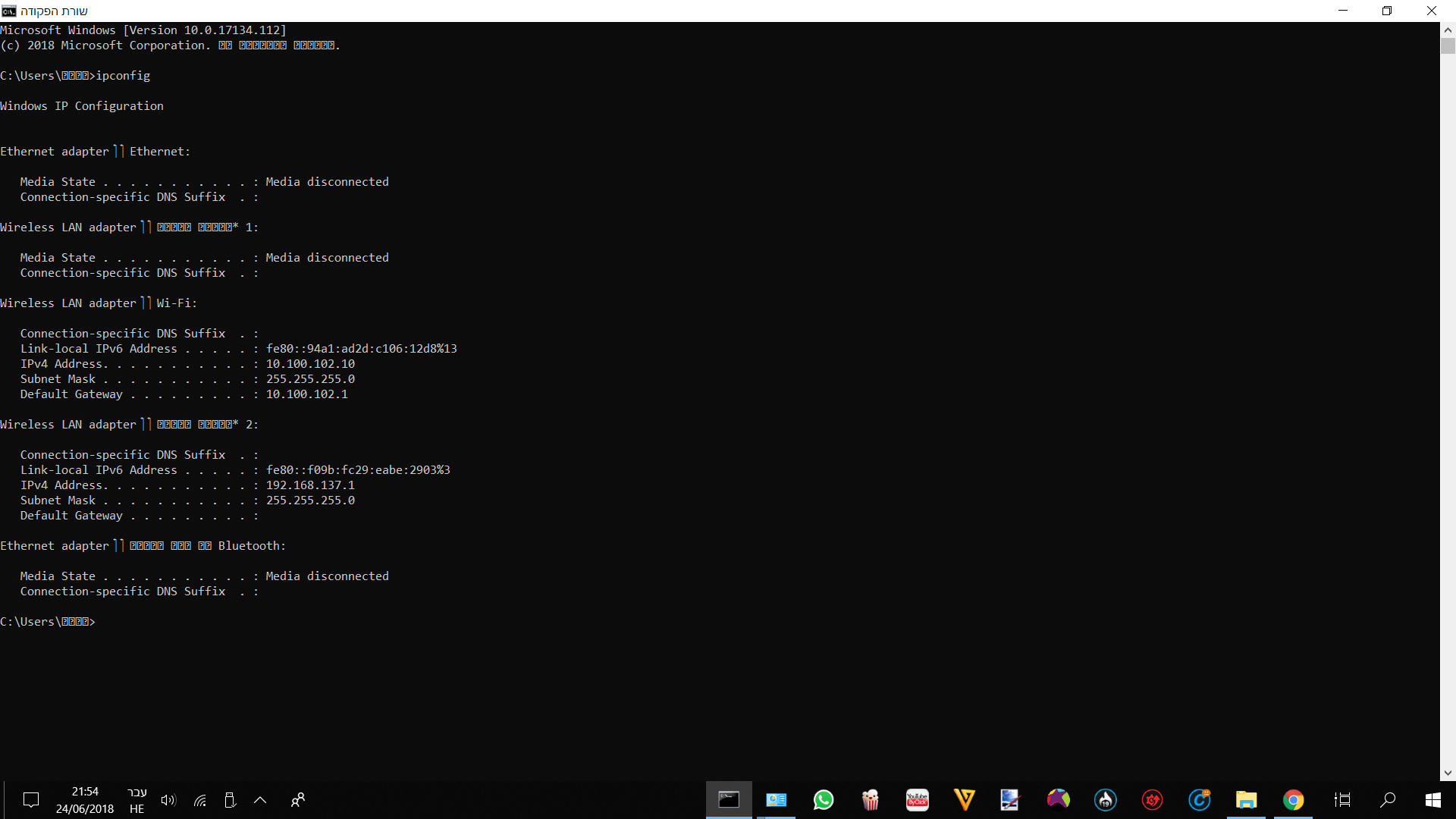Click the version text 10.0.17134.112

(232, 30)
